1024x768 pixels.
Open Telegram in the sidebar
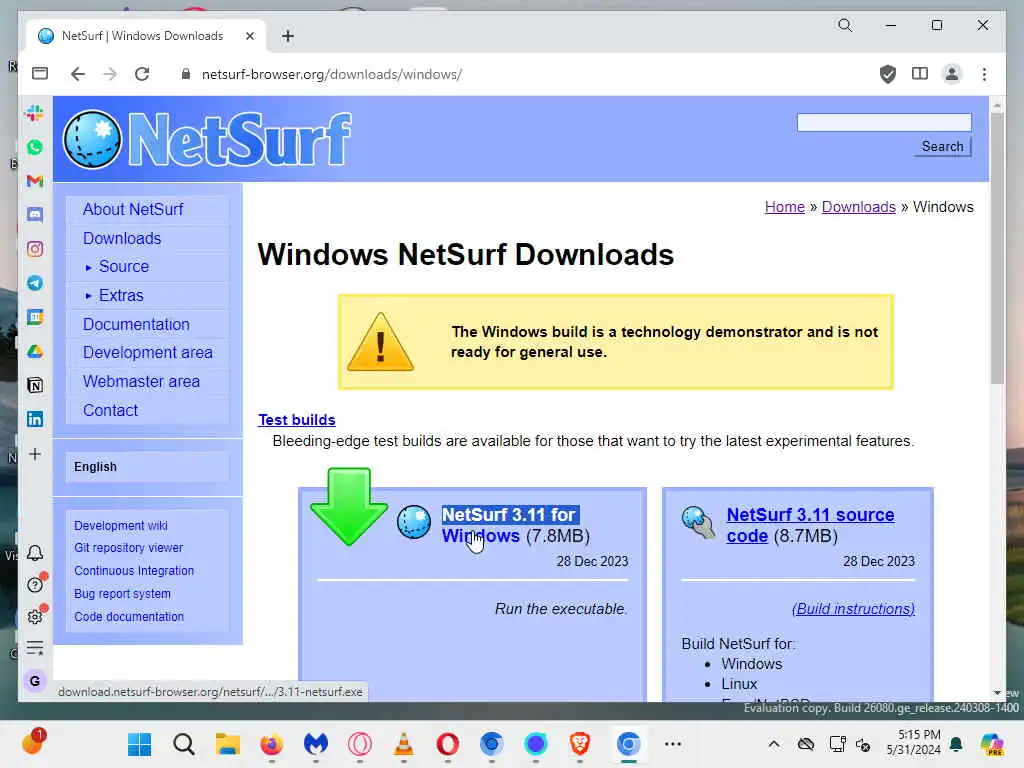pyautogui.click(x=35, y=283)
